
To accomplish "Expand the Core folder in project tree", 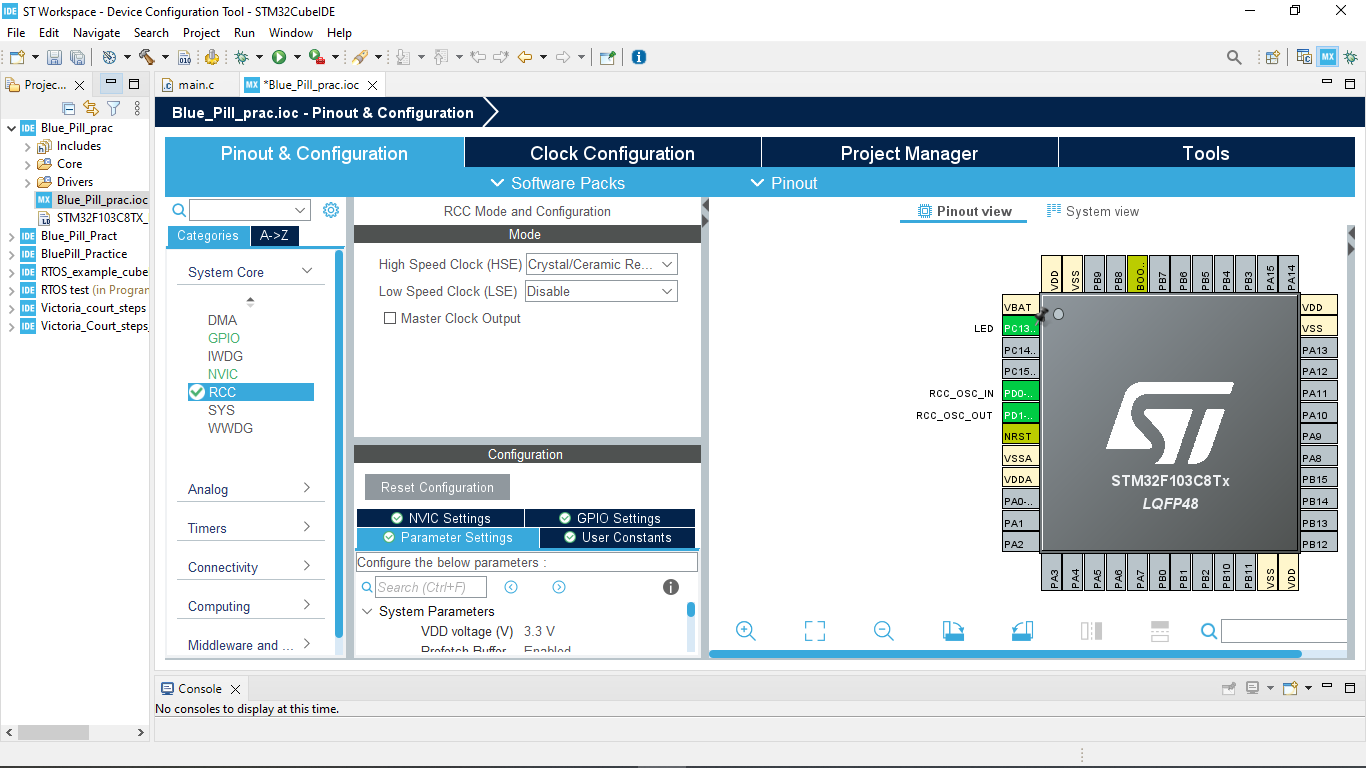I will pos(28,164).
